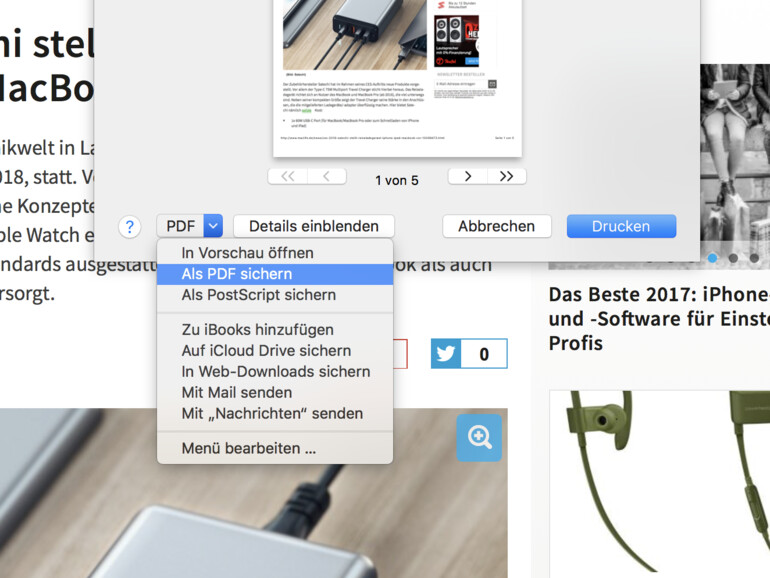Choose Als PDF sichern
Viewport: 770px width, 578px height.
tap(275, 274)
